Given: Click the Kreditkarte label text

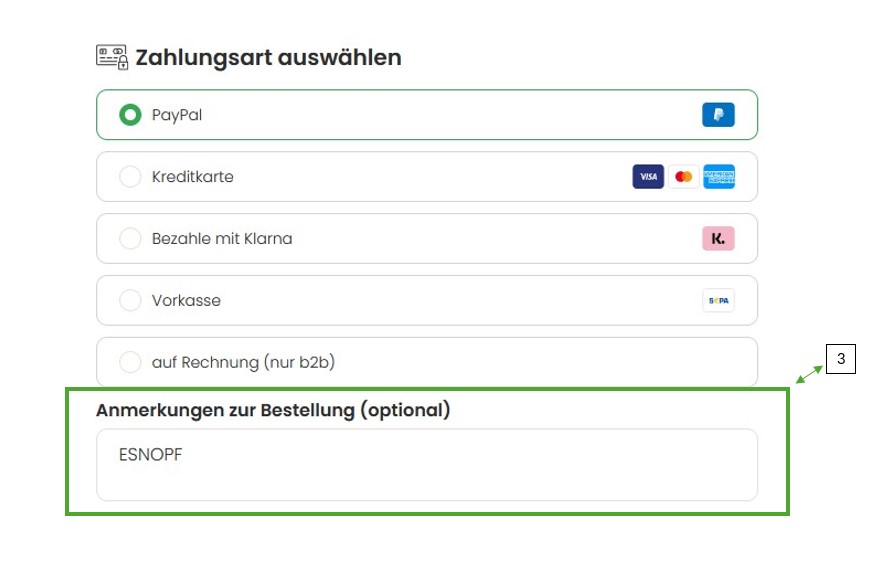Looking at the screenshot, I should 192,177.
